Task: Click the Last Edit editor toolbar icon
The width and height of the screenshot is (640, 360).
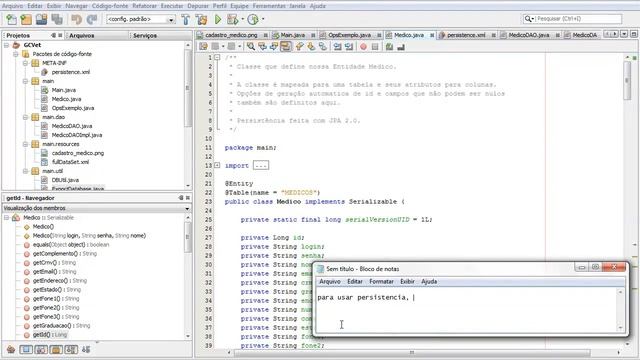Action: (x=203, y=47)
